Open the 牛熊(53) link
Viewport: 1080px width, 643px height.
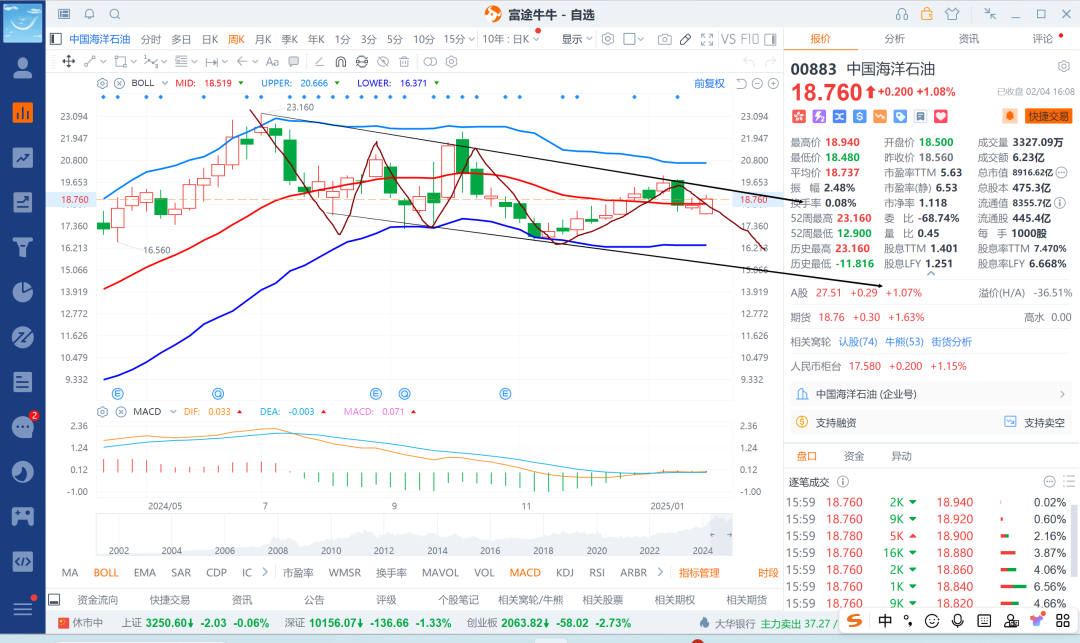tap(904, 342)
